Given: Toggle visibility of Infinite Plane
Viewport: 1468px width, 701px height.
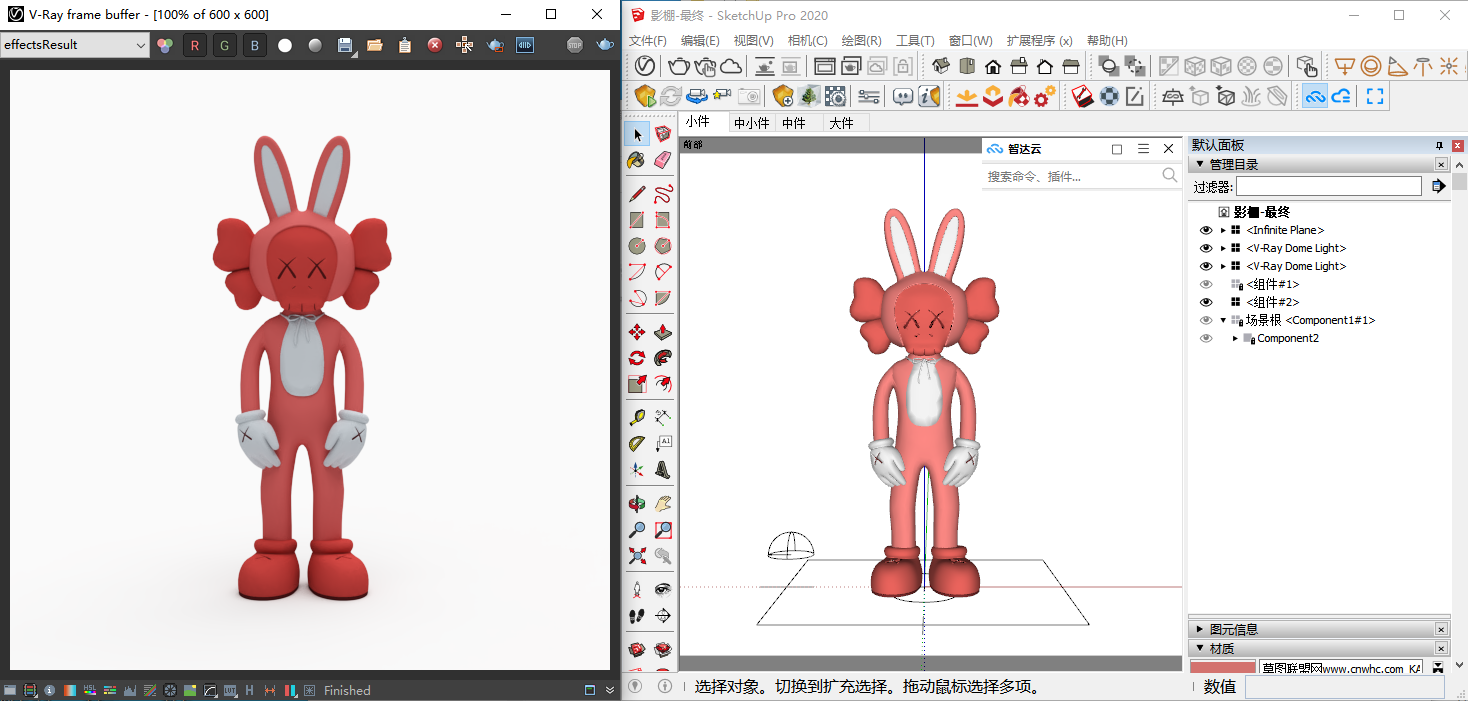Looking at the screenshot, I should (1206, 230).
